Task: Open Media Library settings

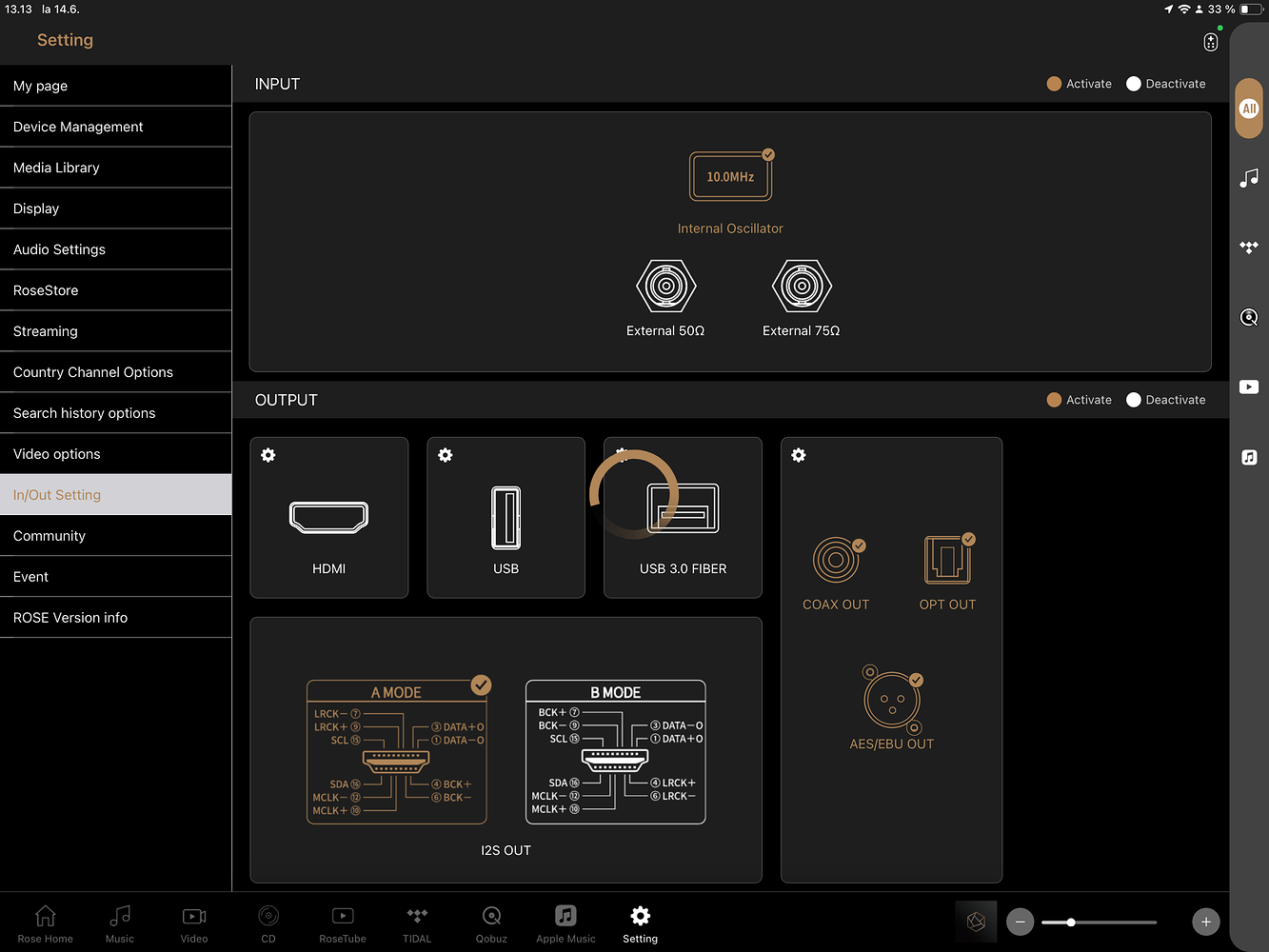Action: 115,168
